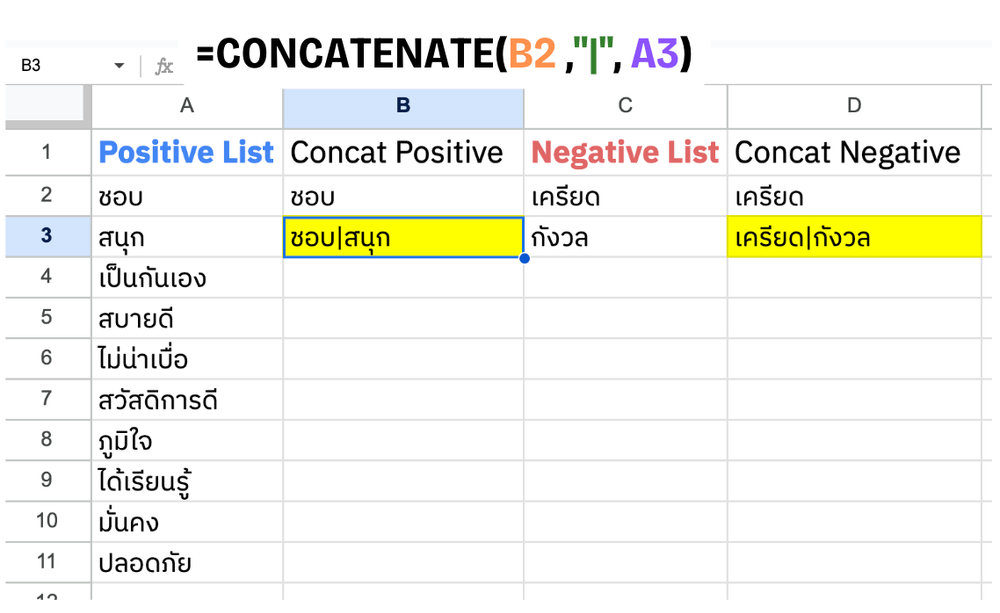The width and height of the screenshot is (1000, 613).
Task: Click cell containing เป็นกันเอง
Action: (x=186, y=279)
